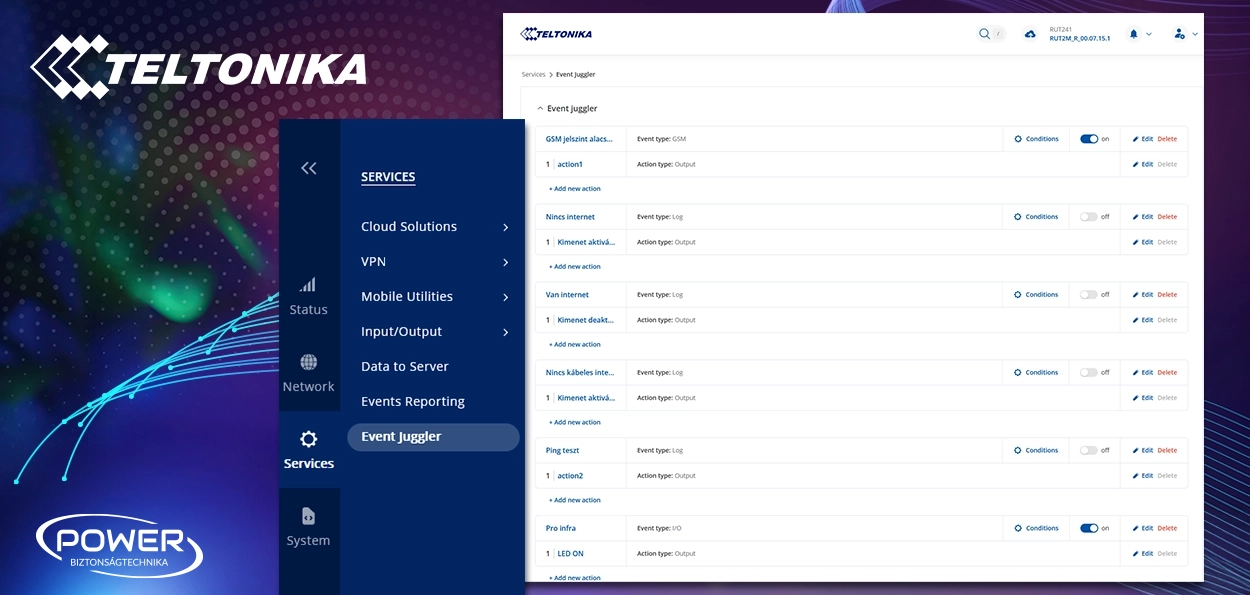Open the Ping teszt rule name
The image size is (1250, 595).
point(563,451)
